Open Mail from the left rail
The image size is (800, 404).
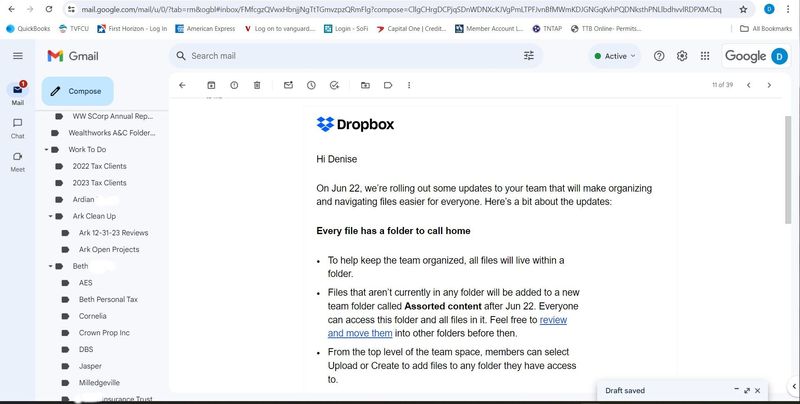click(18, 93)
